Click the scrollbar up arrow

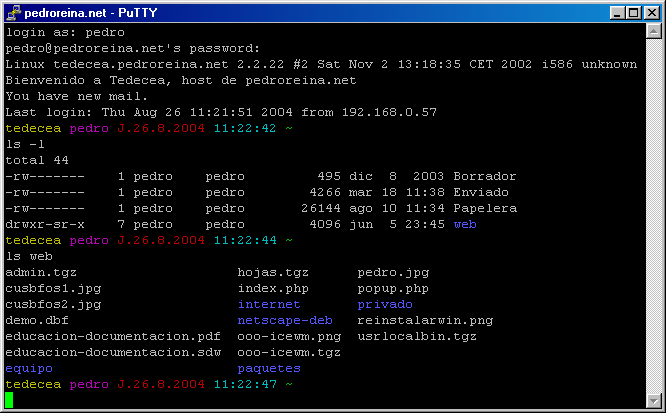[x=652, y=33]
